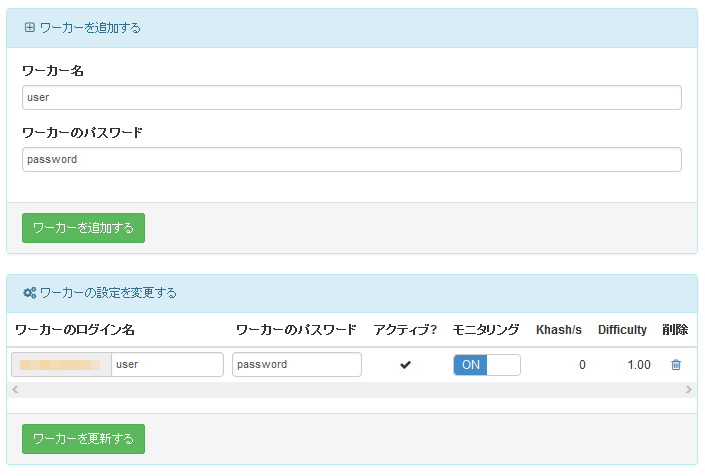The height and width of the screenshot is (476, 705).
Task: Click the horizontal scrollbar track under table
Action: click(x=350, y=389)
